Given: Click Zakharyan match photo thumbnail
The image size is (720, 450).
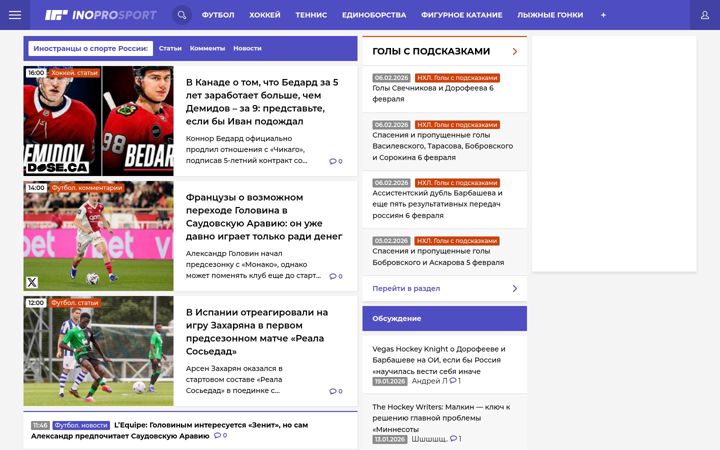Looking at the screenshot, I should (x=99, y=351).
